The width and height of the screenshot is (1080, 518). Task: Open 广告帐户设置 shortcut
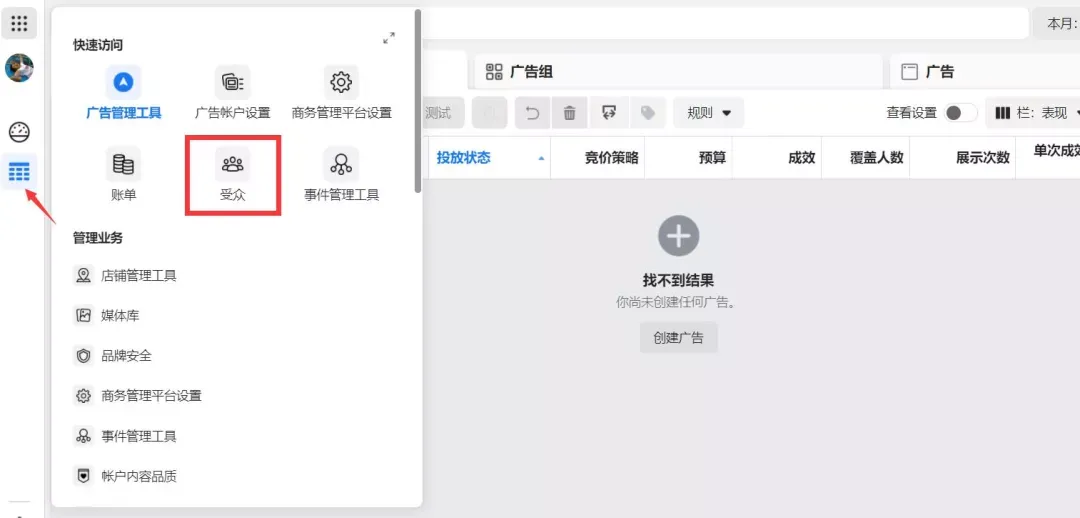[x=233, y=93]
